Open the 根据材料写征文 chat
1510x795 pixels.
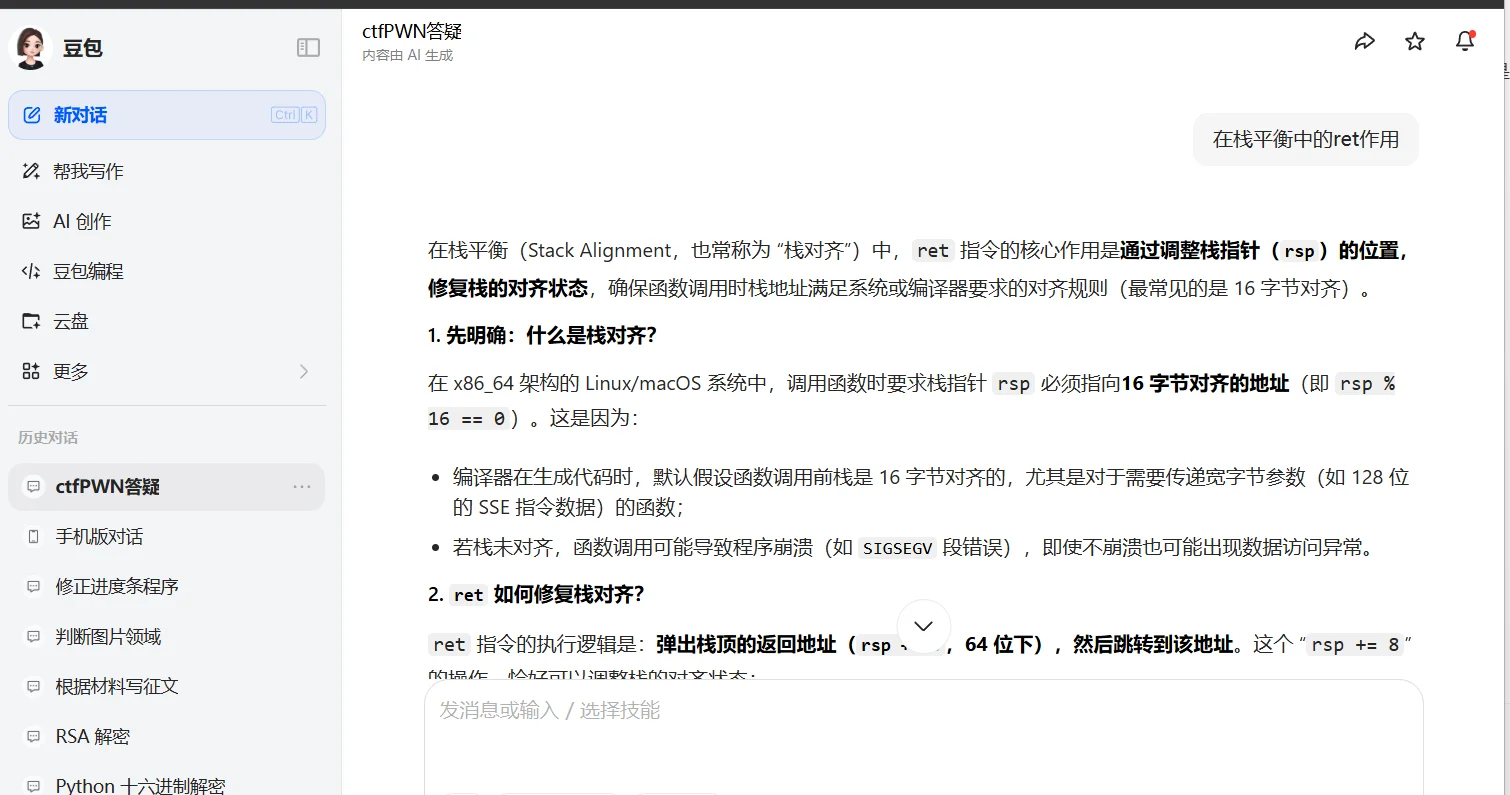117,687
